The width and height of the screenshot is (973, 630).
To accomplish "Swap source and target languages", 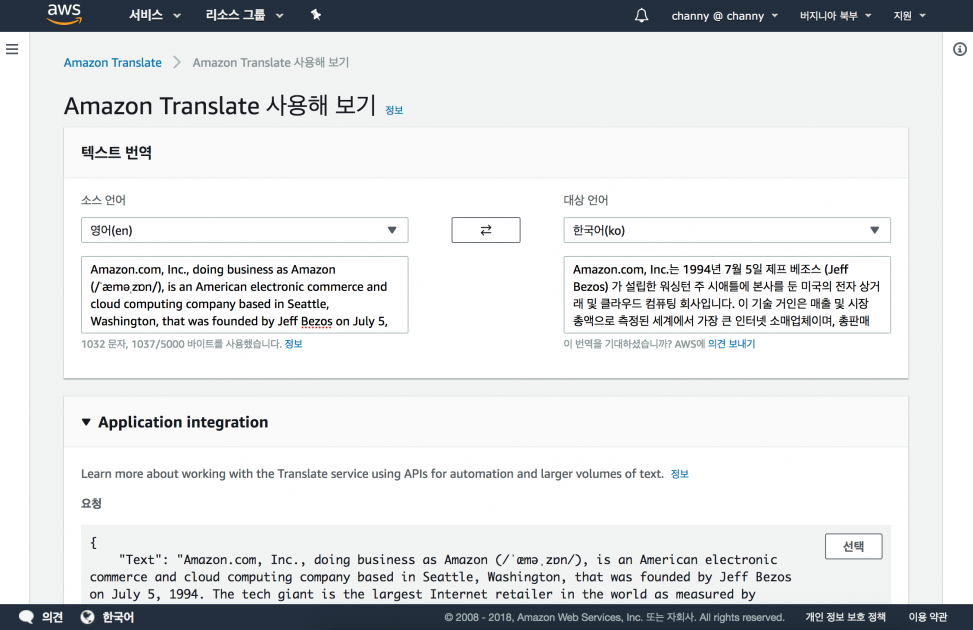I will (x=485, y=229).
